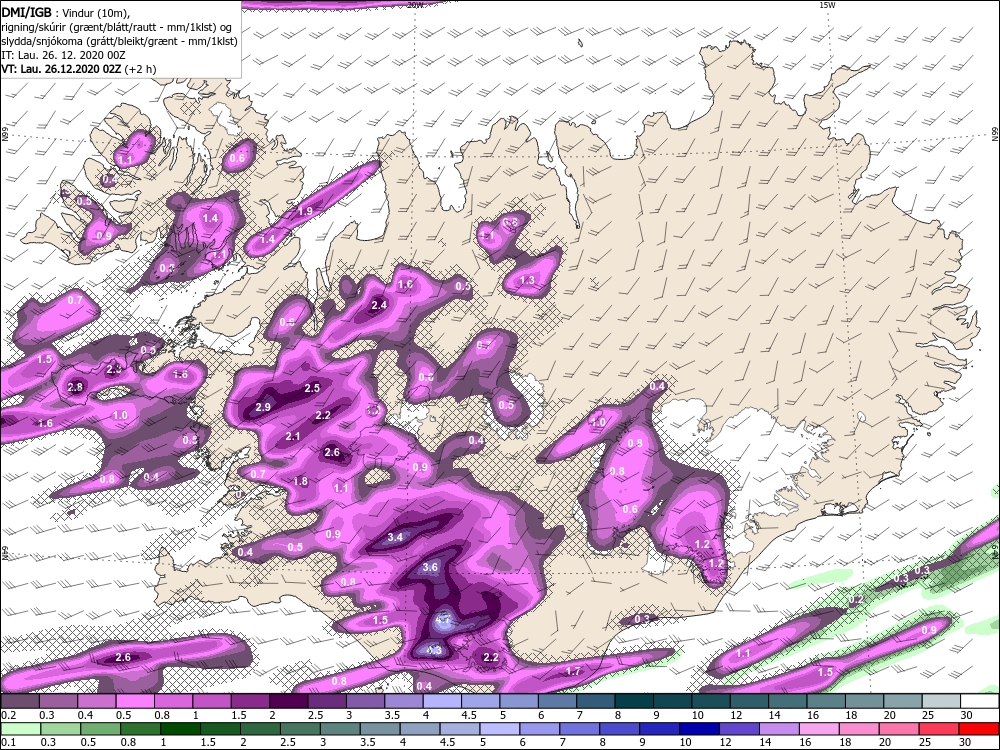The image size is (1000, 750).
Task: Click the 2.1 precipitation value on the map
Action: pos(293,436)
